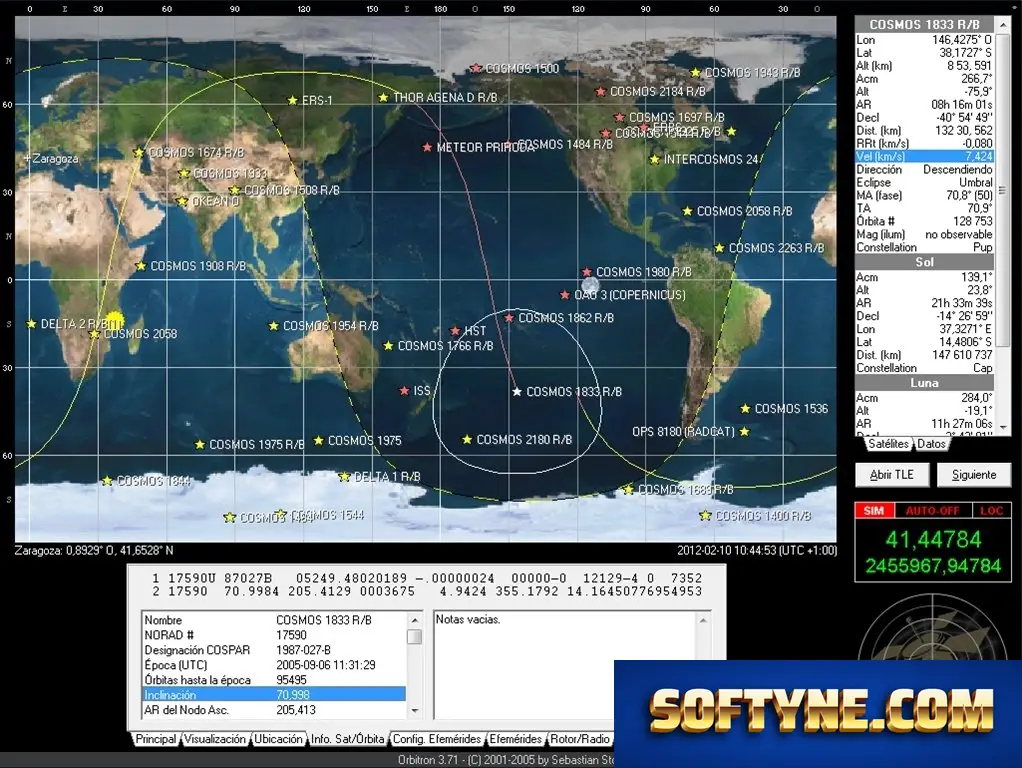The height and width of the screenshot is (768, 1022).
Task: Click the HST satellite star on map
Action: pos(456,331)
